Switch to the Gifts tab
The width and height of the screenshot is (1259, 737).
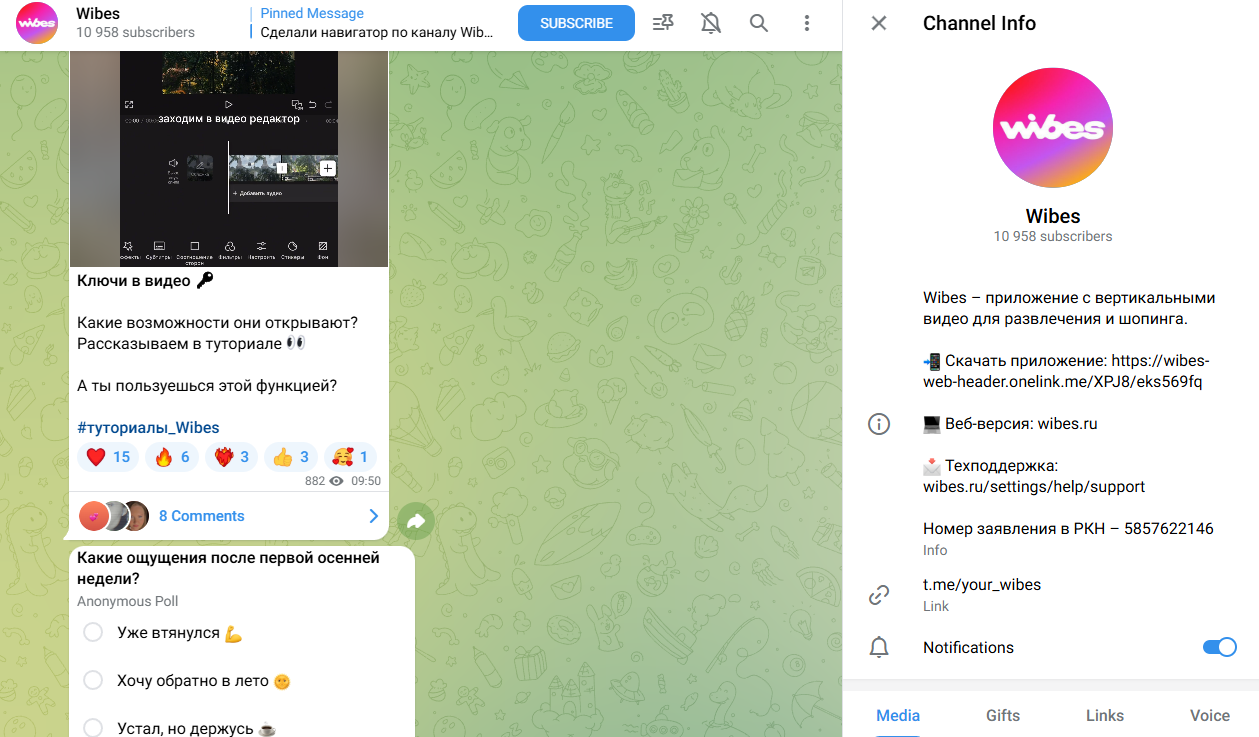(x=1003, y=715)
